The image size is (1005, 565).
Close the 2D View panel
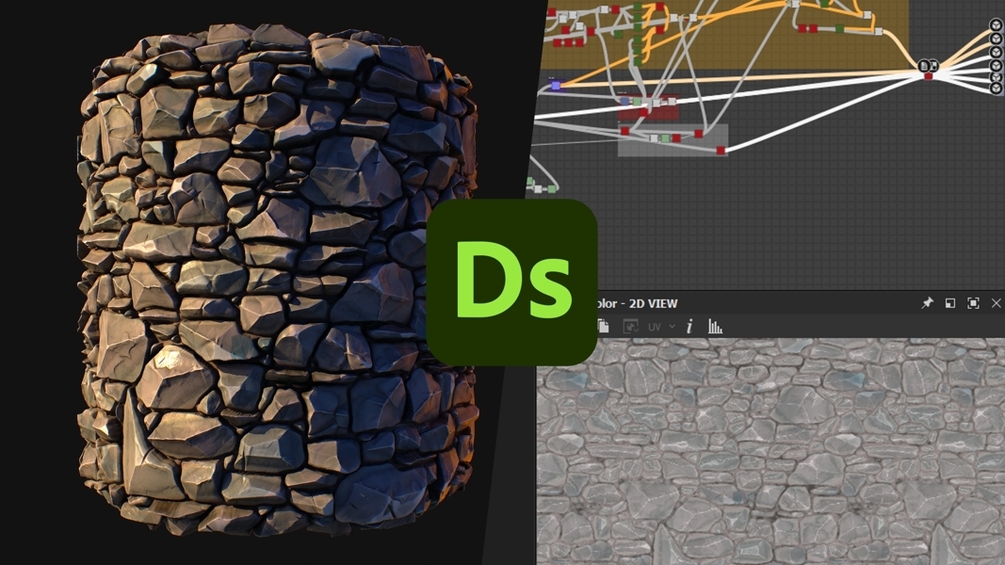(x=996, y=303)
